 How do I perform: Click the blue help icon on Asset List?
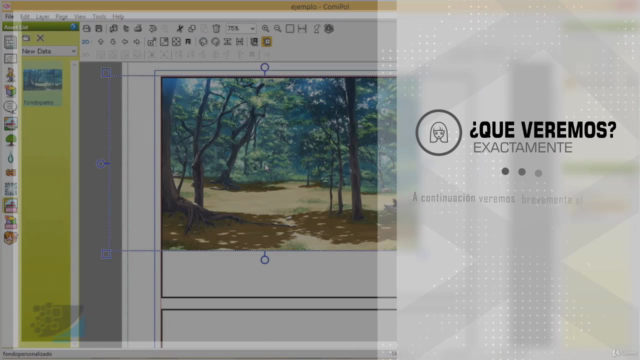[x=73, y=27]
